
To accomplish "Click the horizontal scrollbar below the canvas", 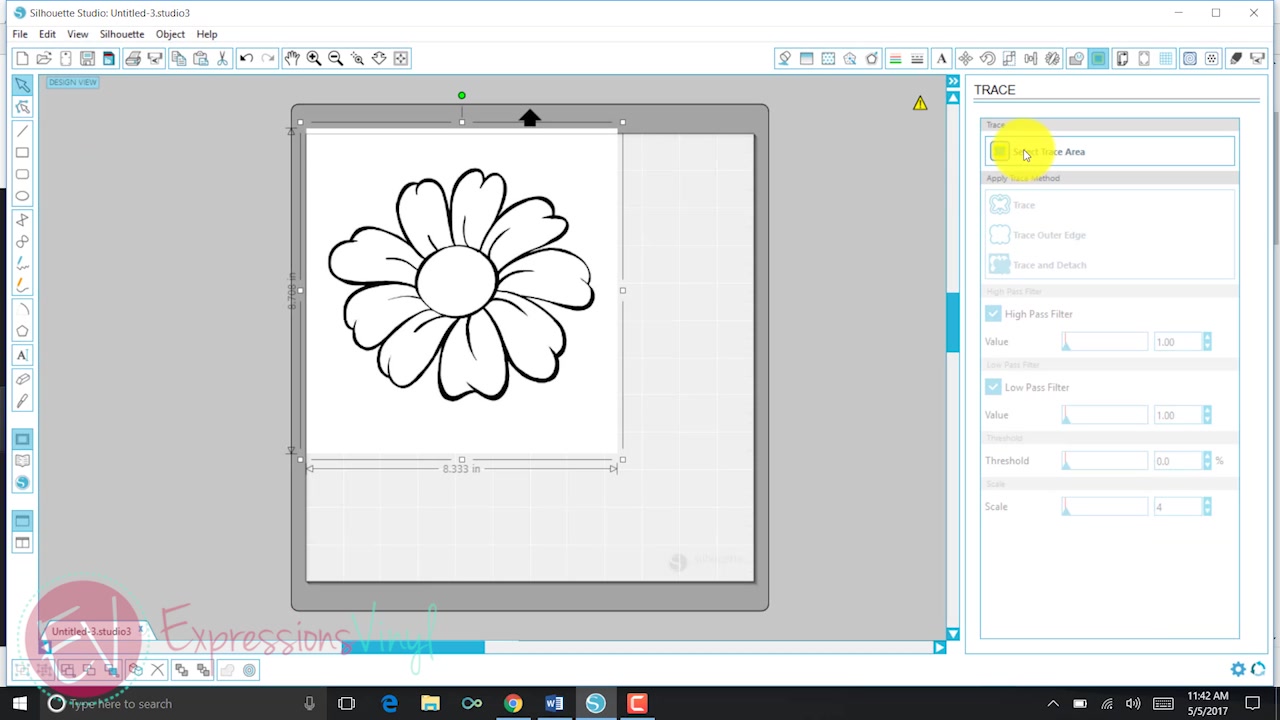I will click(413, 648).
